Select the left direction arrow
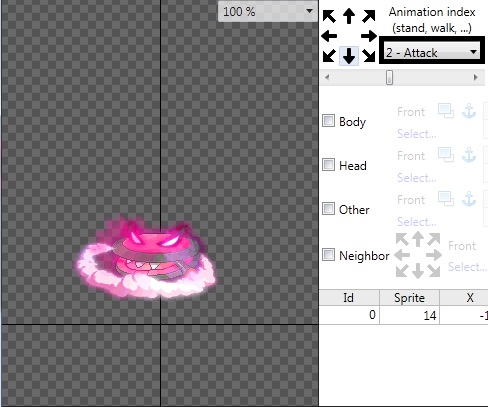The height and width of the screenshot is (407, 488). [x=329, y=36]
